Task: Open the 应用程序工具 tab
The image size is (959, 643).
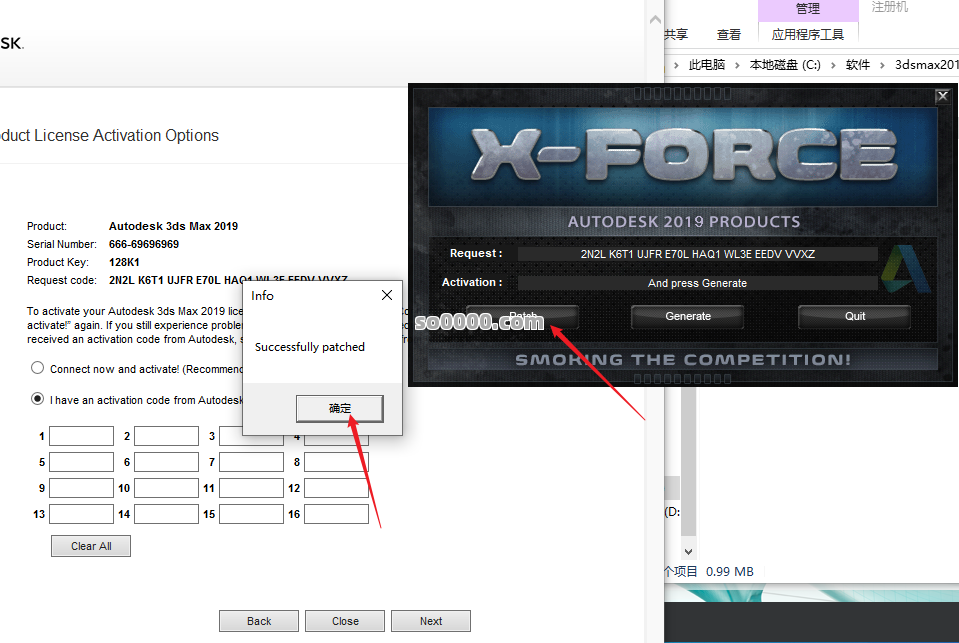Action: click(x=809, y=35)
